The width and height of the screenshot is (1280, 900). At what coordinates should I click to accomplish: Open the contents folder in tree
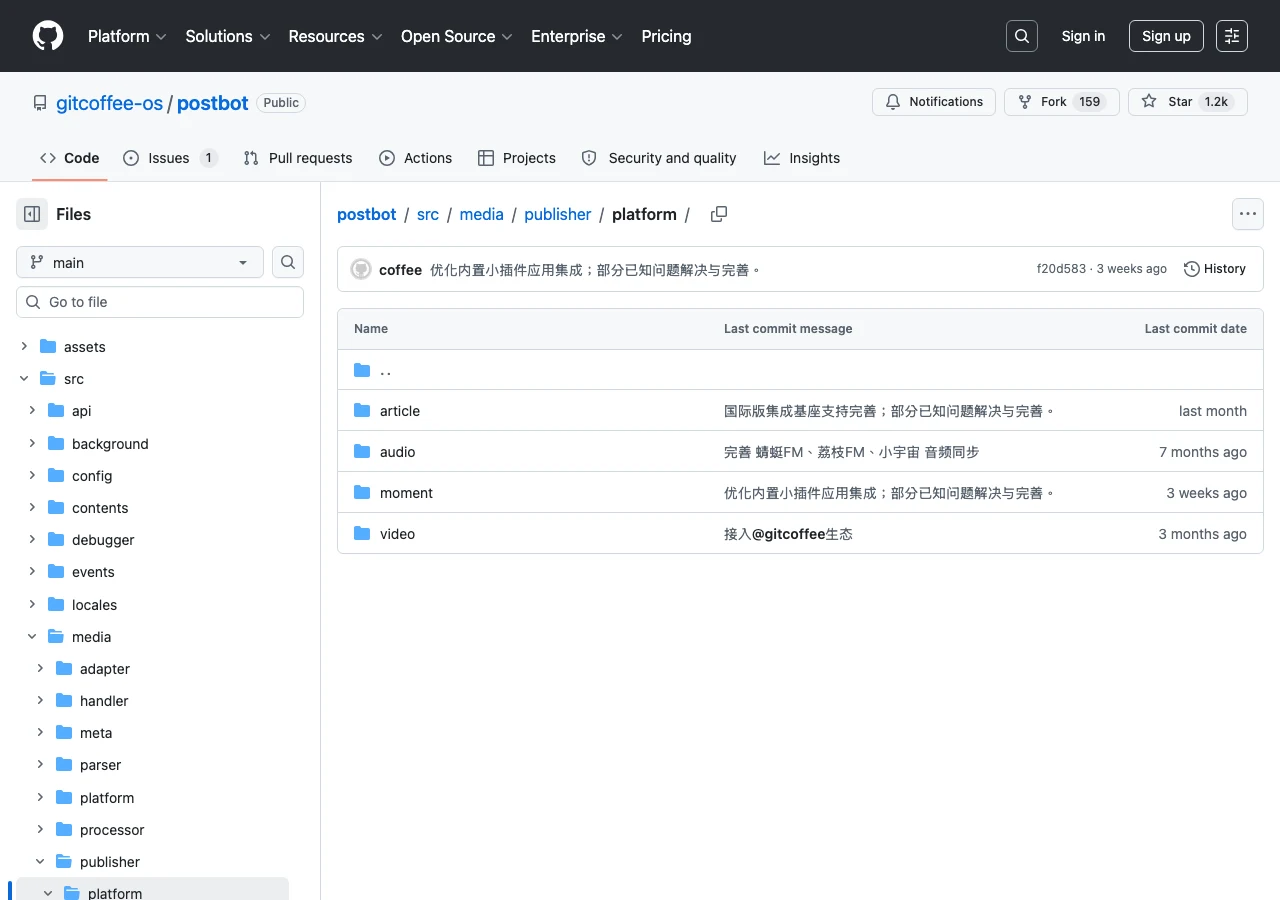tap(100, 508)
